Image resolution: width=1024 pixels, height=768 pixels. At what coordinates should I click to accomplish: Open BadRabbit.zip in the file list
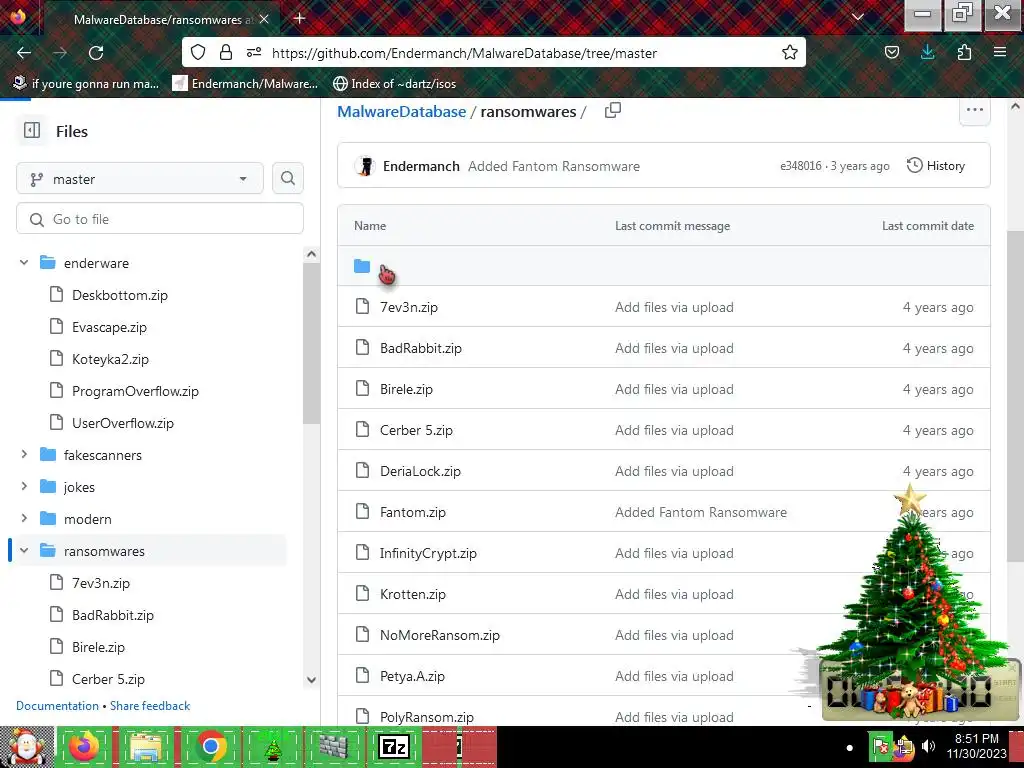(421, 348)
